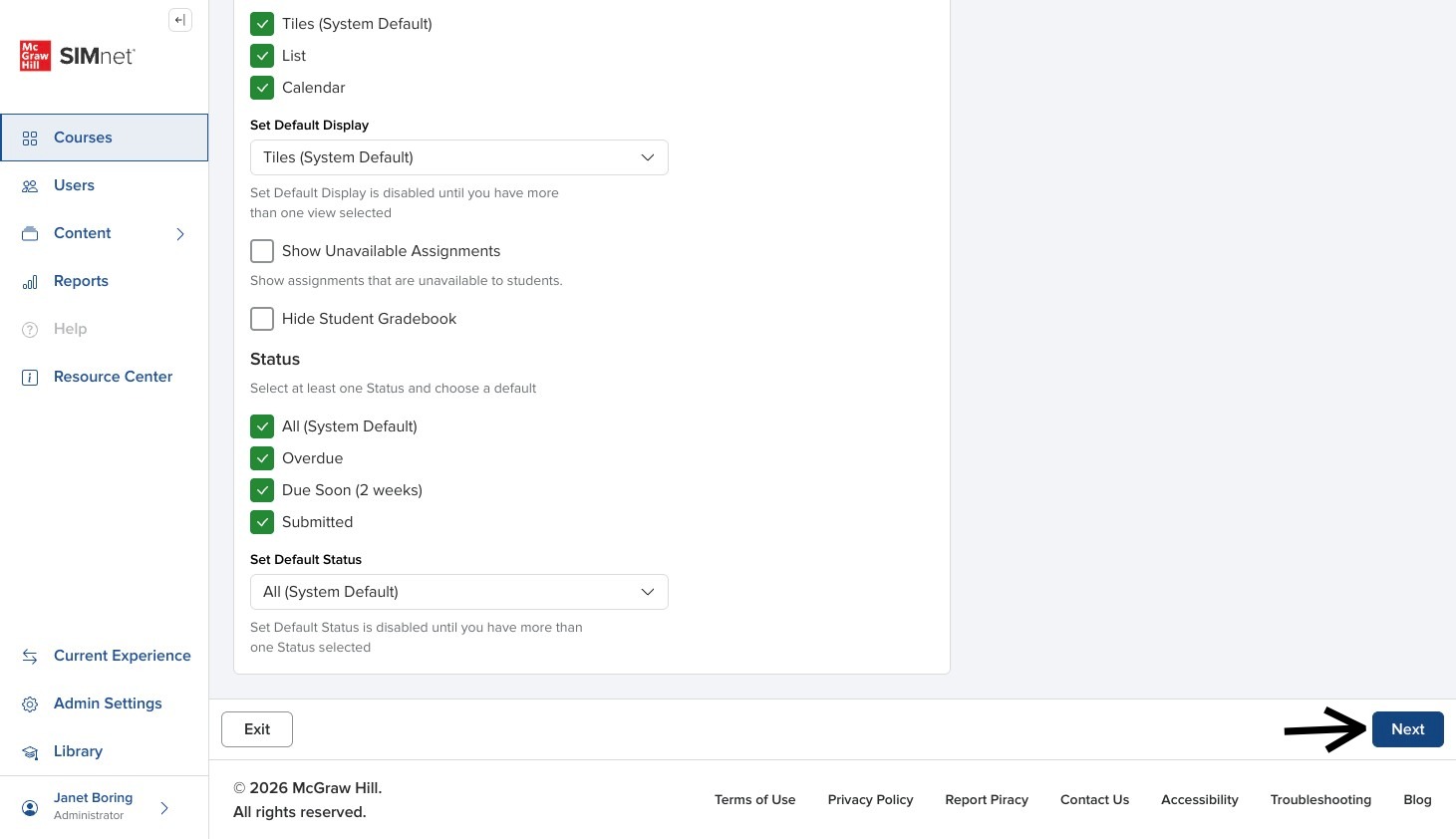Viewport: 1456px width, 839px height.
Task: Click the Users people icon
Action: [30, 186]
